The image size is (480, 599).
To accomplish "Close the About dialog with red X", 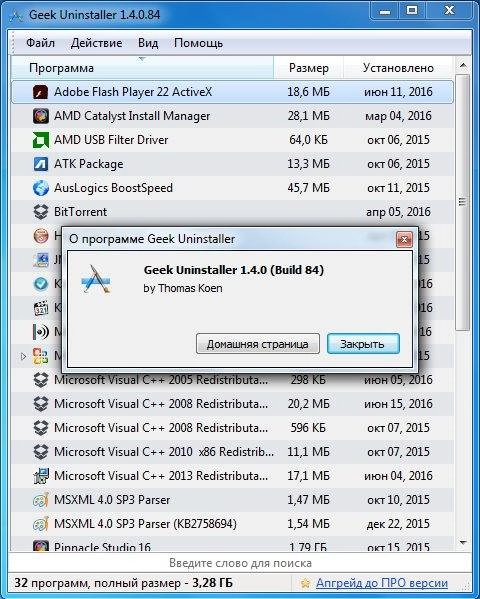I will (x=404, y=240).
